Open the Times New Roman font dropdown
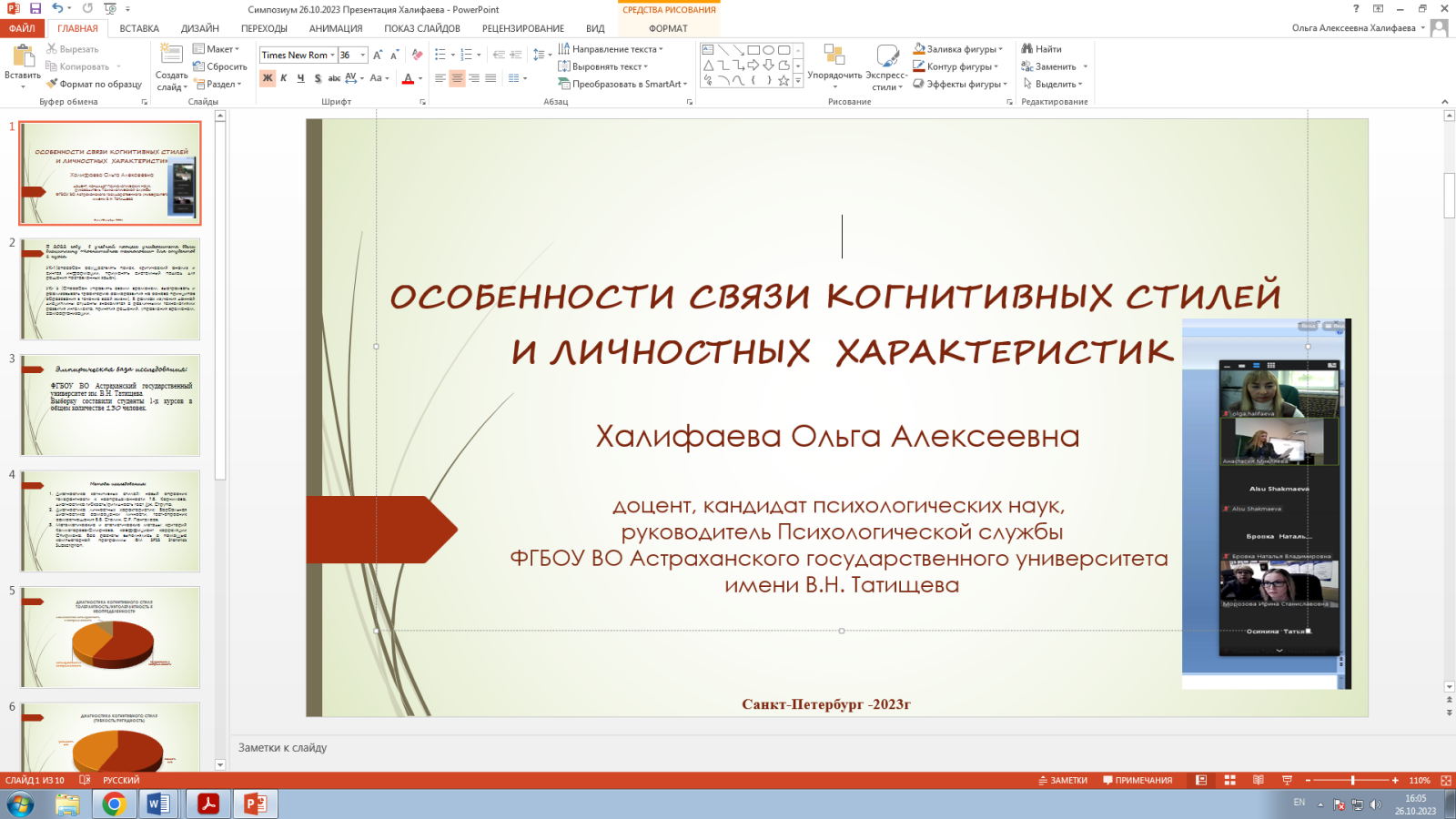Screen dimensions: 1456x819 pos(332,56)
